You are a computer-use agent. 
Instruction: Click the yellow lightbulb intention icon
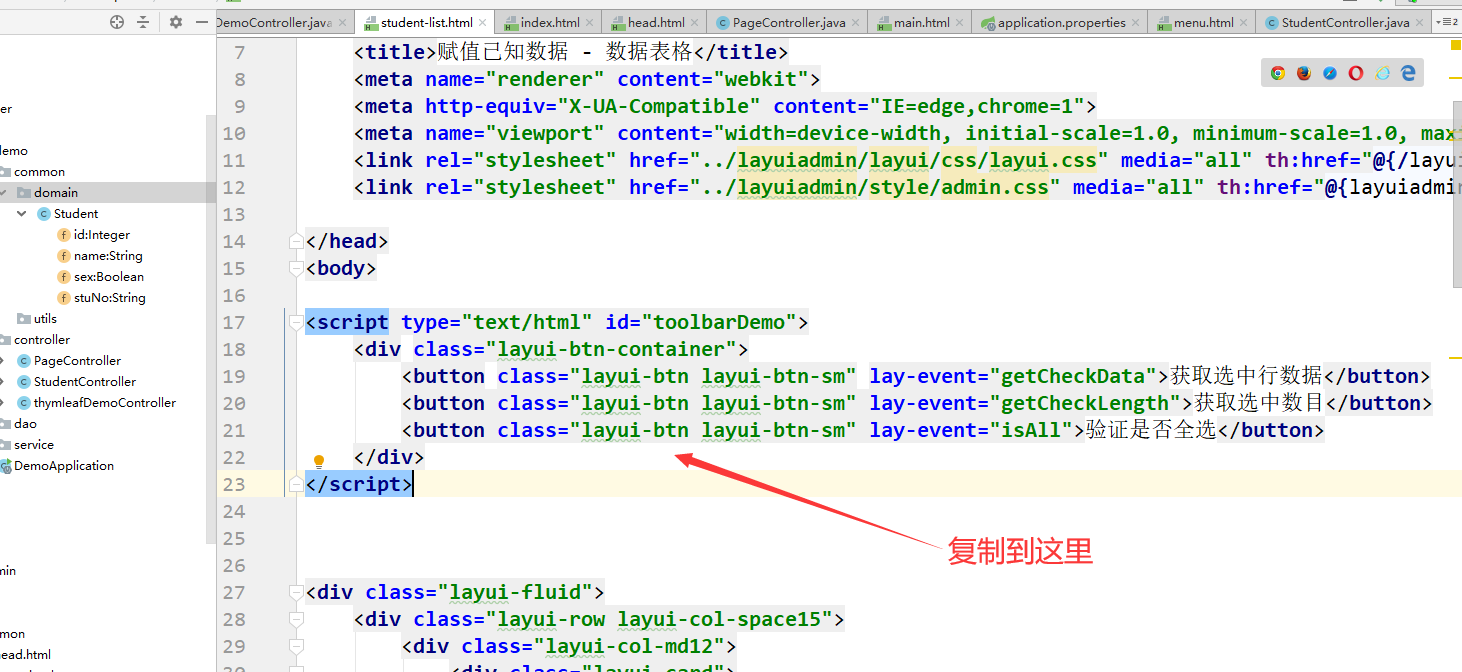tap(319, 461)
